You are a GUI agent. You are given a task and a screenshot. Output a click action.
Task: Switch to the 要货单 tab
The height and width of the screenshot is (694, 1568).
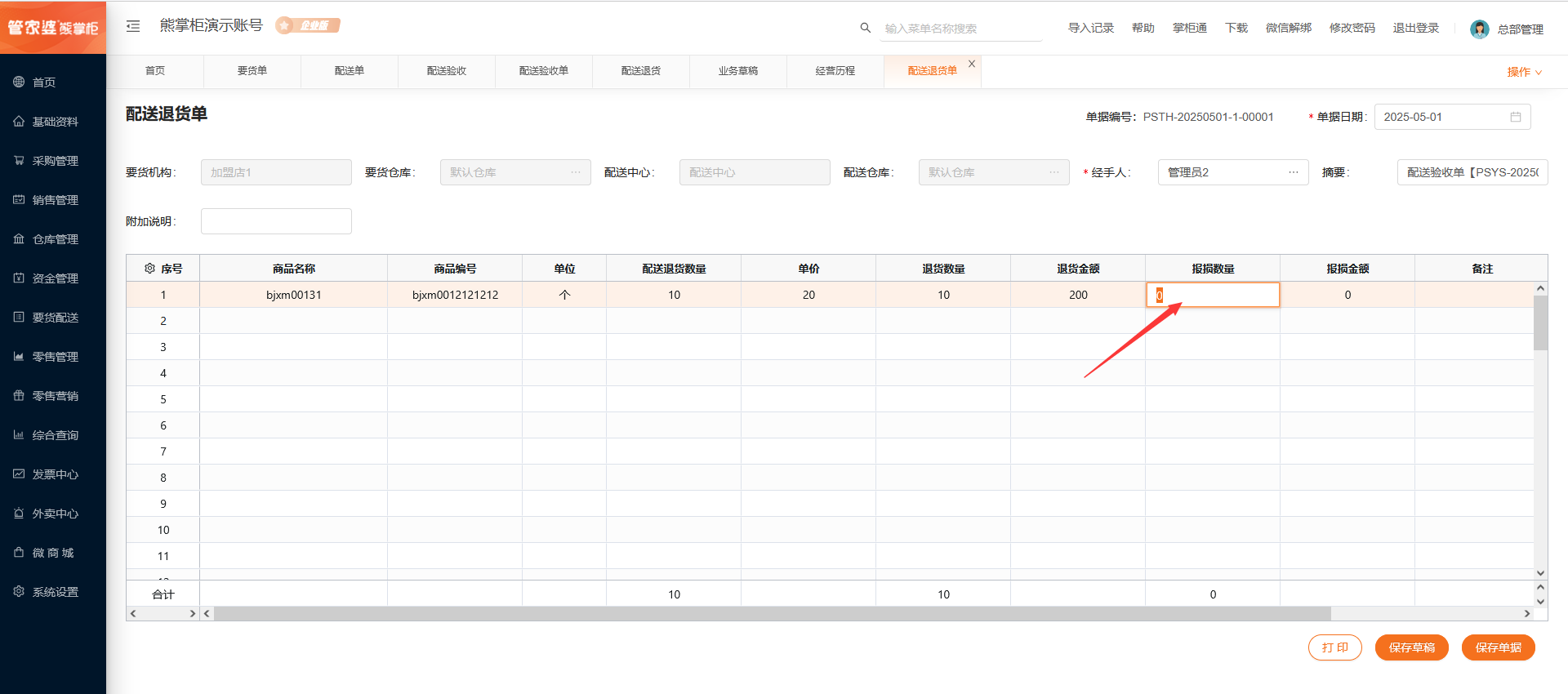coord(252,71)
